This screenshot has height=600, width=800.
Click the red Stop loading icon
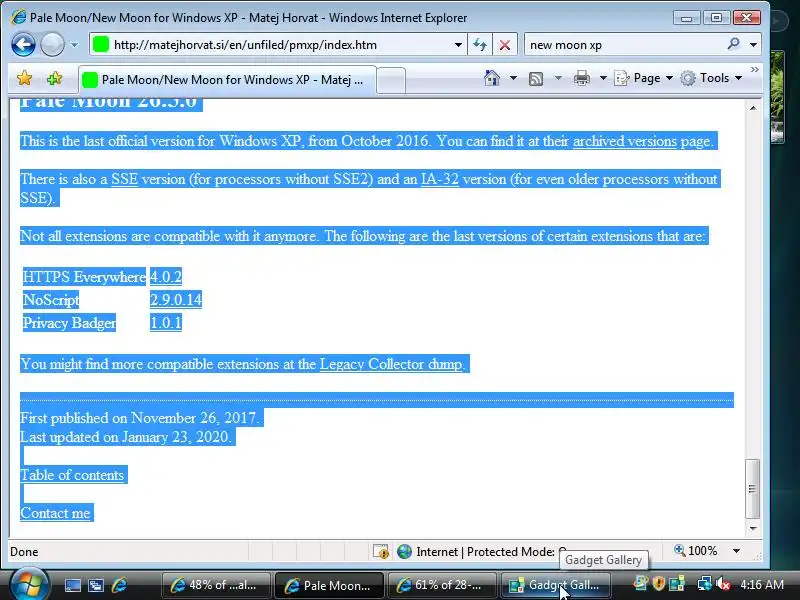click(x=505, y=45)
